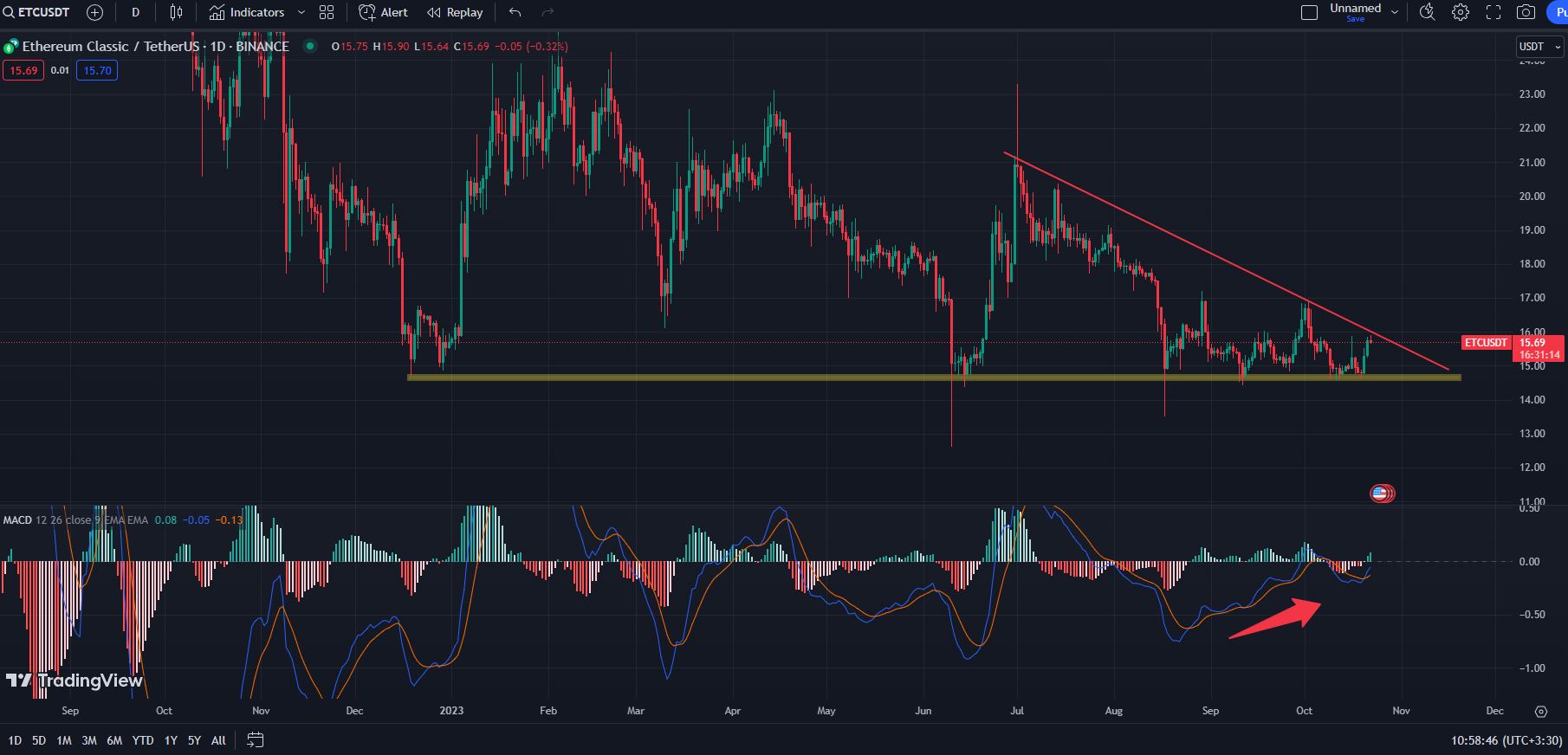
Task: Click the compare or add symbol plus icon
Action: [x=95, y=12]
